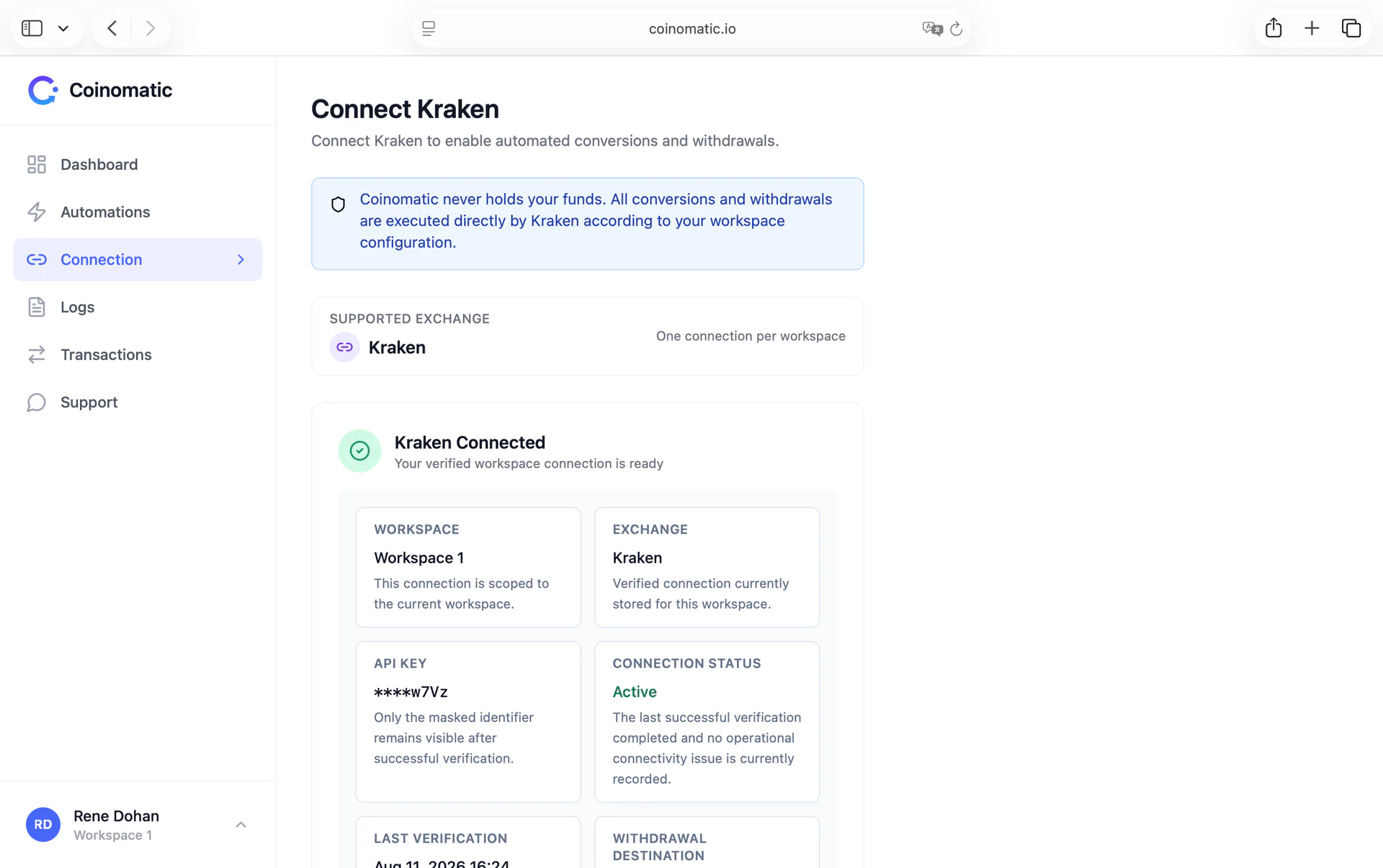Open Automations menu item
The width and height of the screenshot is (1383, 868).
click(138, 212)
